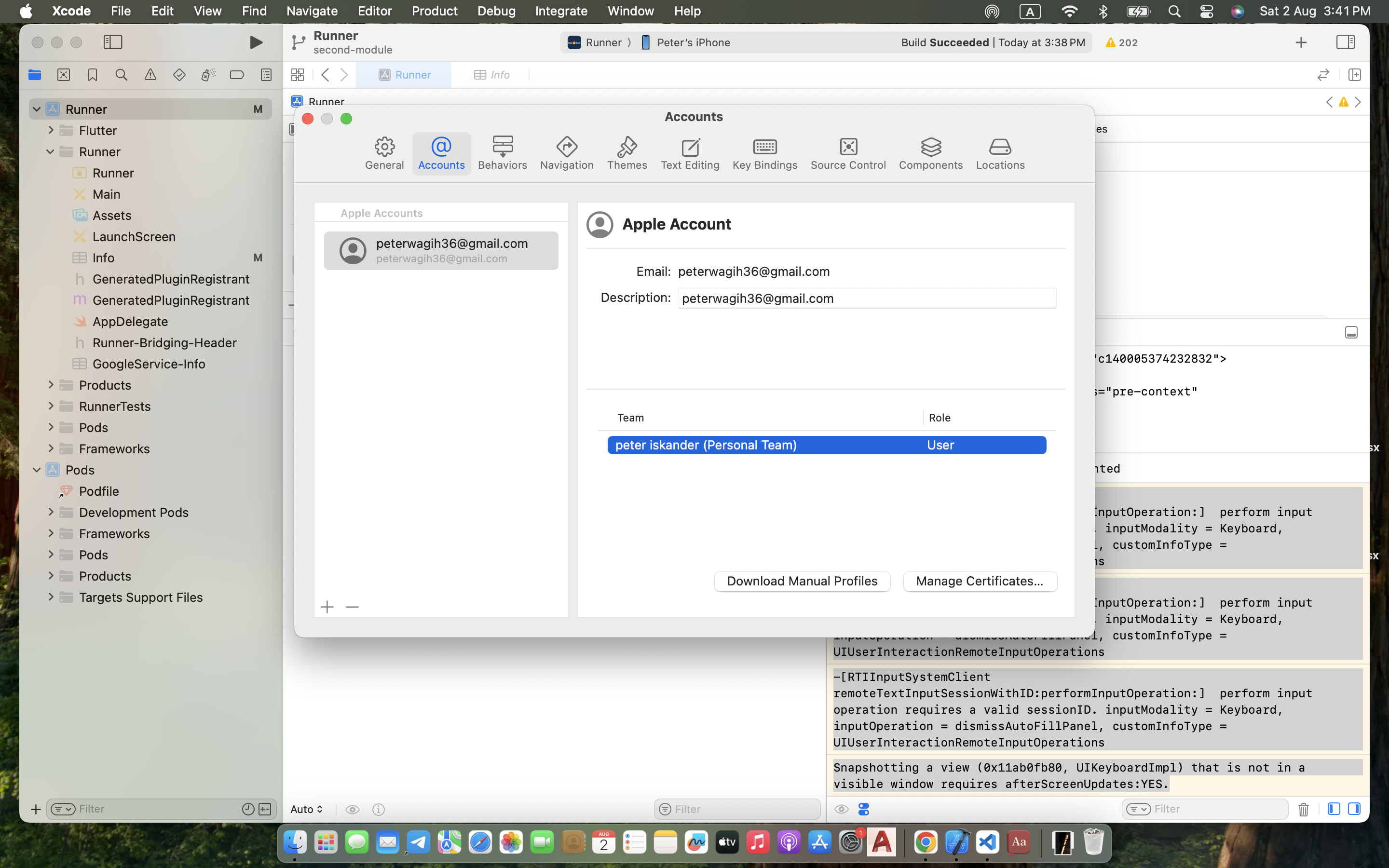Click Manage Certificates button
The width and height of the screenshot is (1389, 868).
[980, 581]
